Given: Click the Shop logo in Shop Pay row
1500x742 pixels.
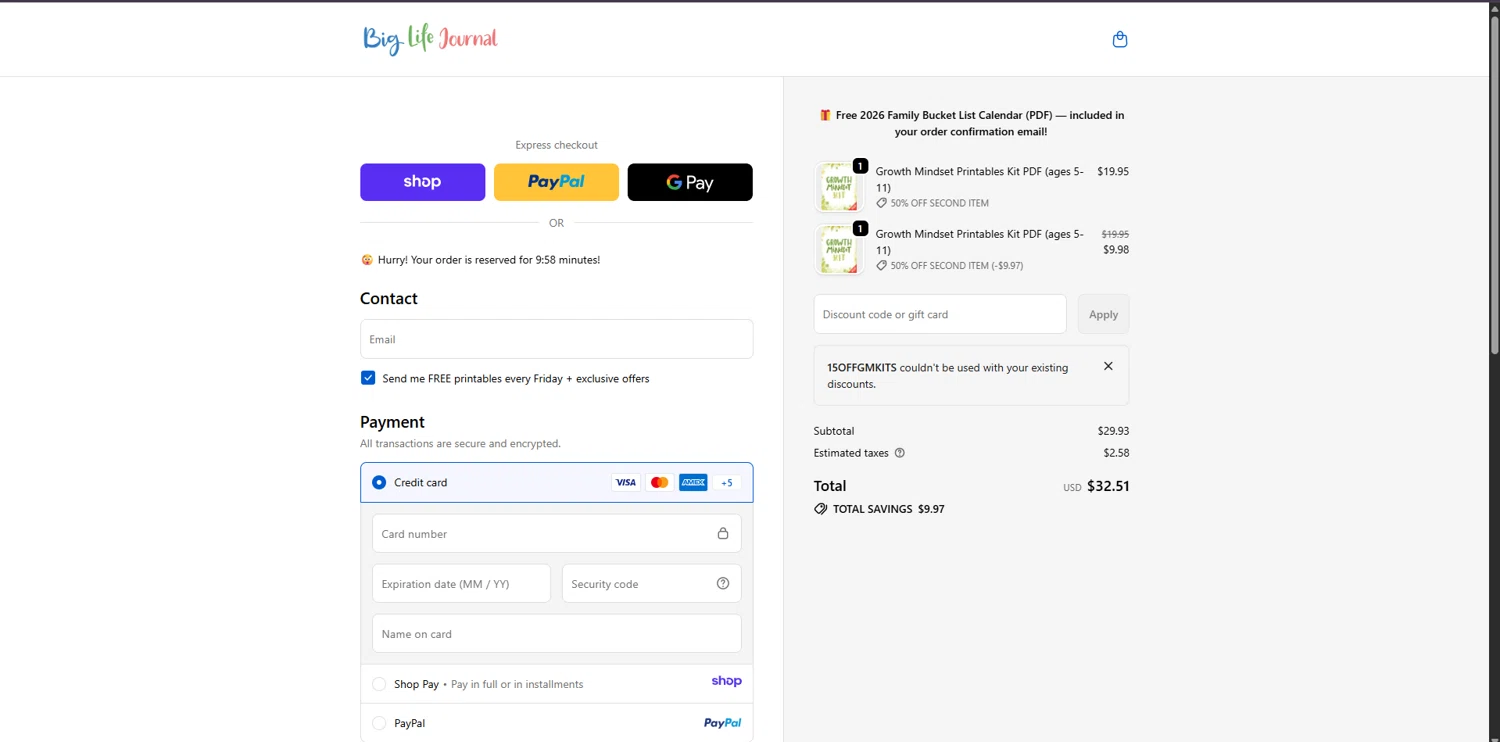Looking at the screenshot, I should (x=727, y=681).
